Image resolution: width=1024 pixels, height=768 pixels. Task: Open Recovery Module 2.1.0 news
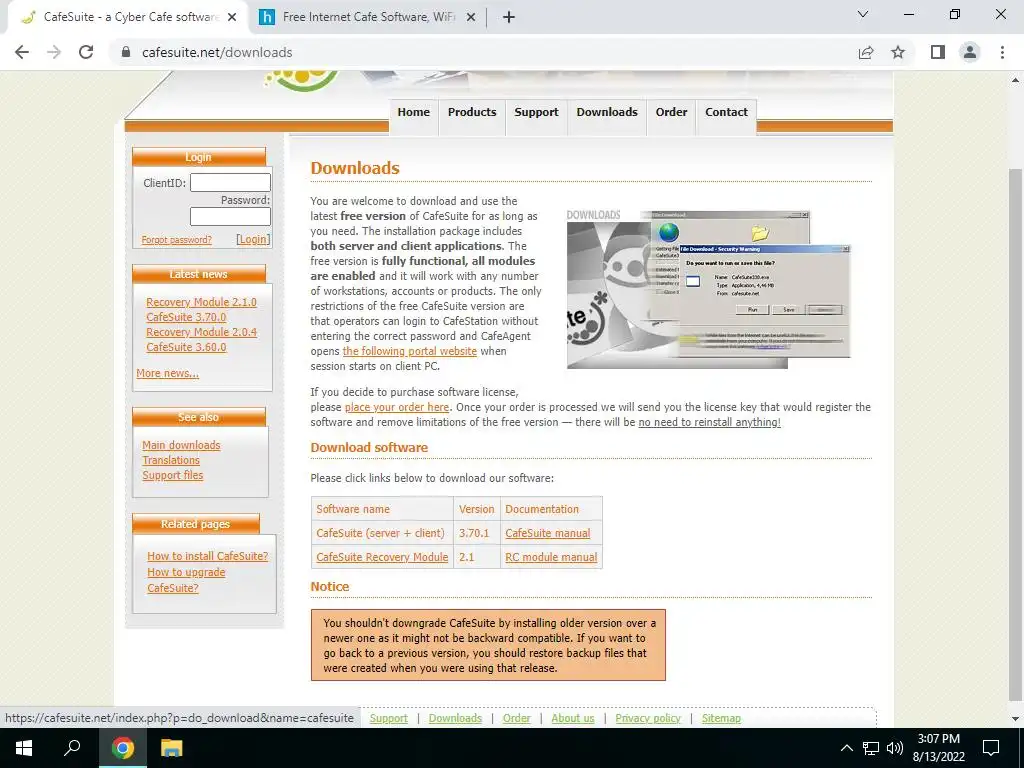pos(201,302)
